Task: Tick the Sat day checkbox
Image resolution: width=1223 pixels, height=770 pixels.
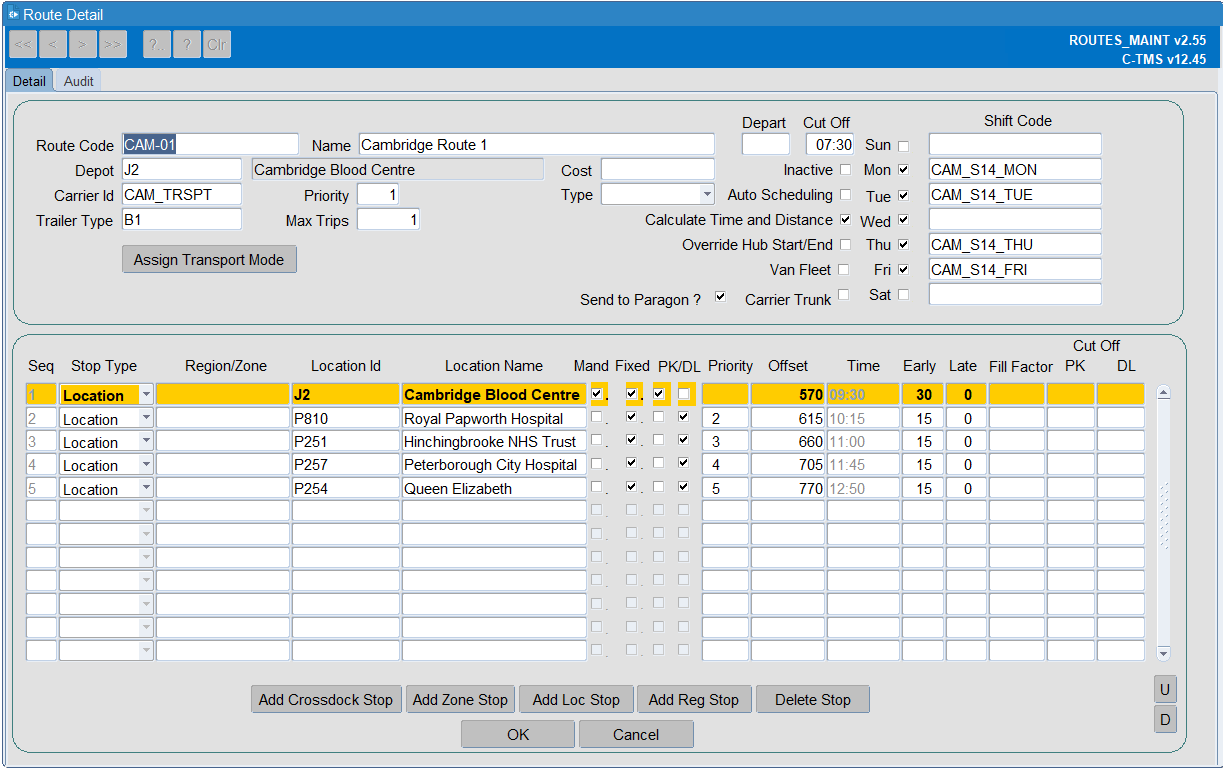Action: coord(903,295)
